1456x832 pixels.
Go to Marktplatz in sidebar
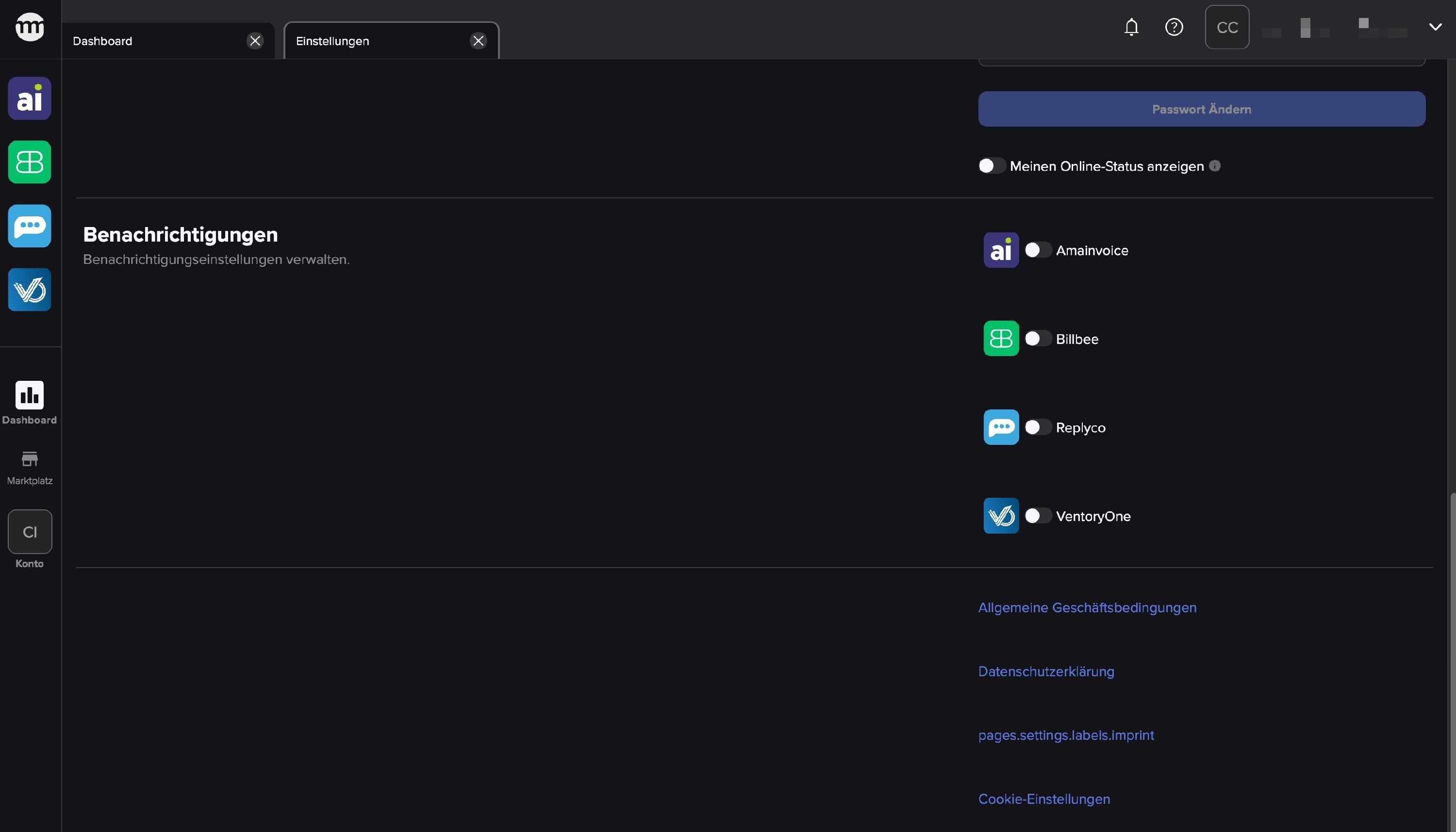30,467
